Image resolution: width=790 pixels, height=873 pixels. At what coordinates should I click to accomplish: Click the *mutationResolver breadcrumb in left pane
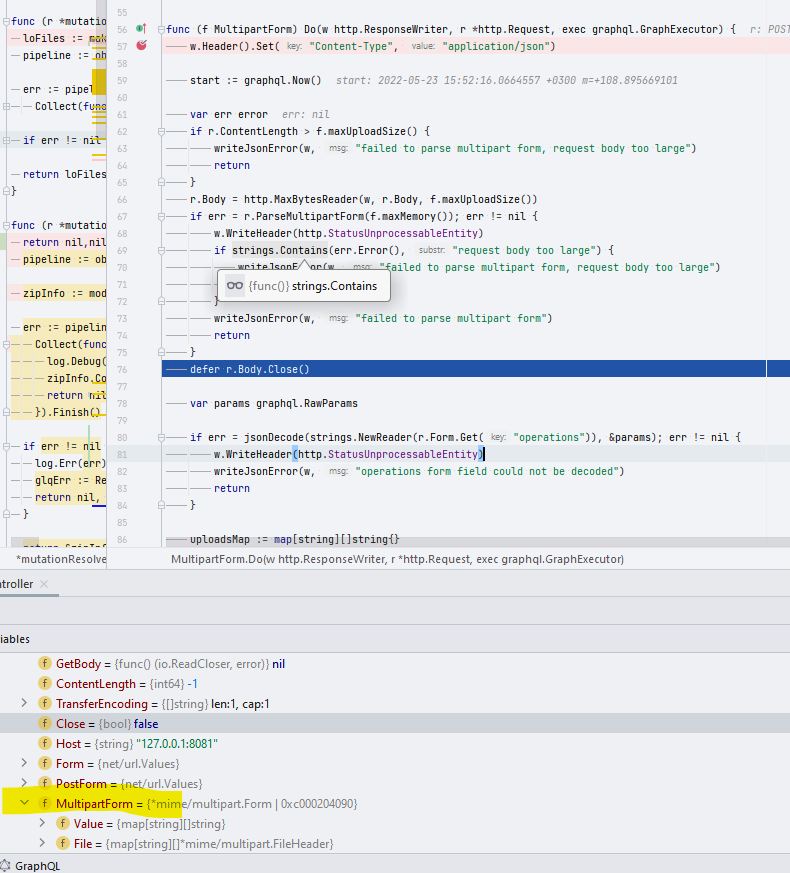[61, 559]
